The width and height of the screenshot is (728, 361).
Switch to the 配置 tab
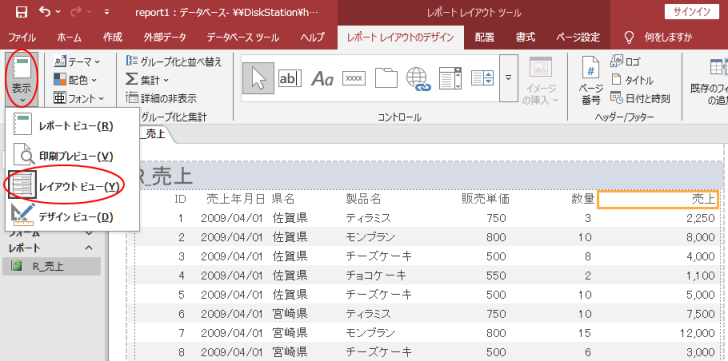[484, 38]
